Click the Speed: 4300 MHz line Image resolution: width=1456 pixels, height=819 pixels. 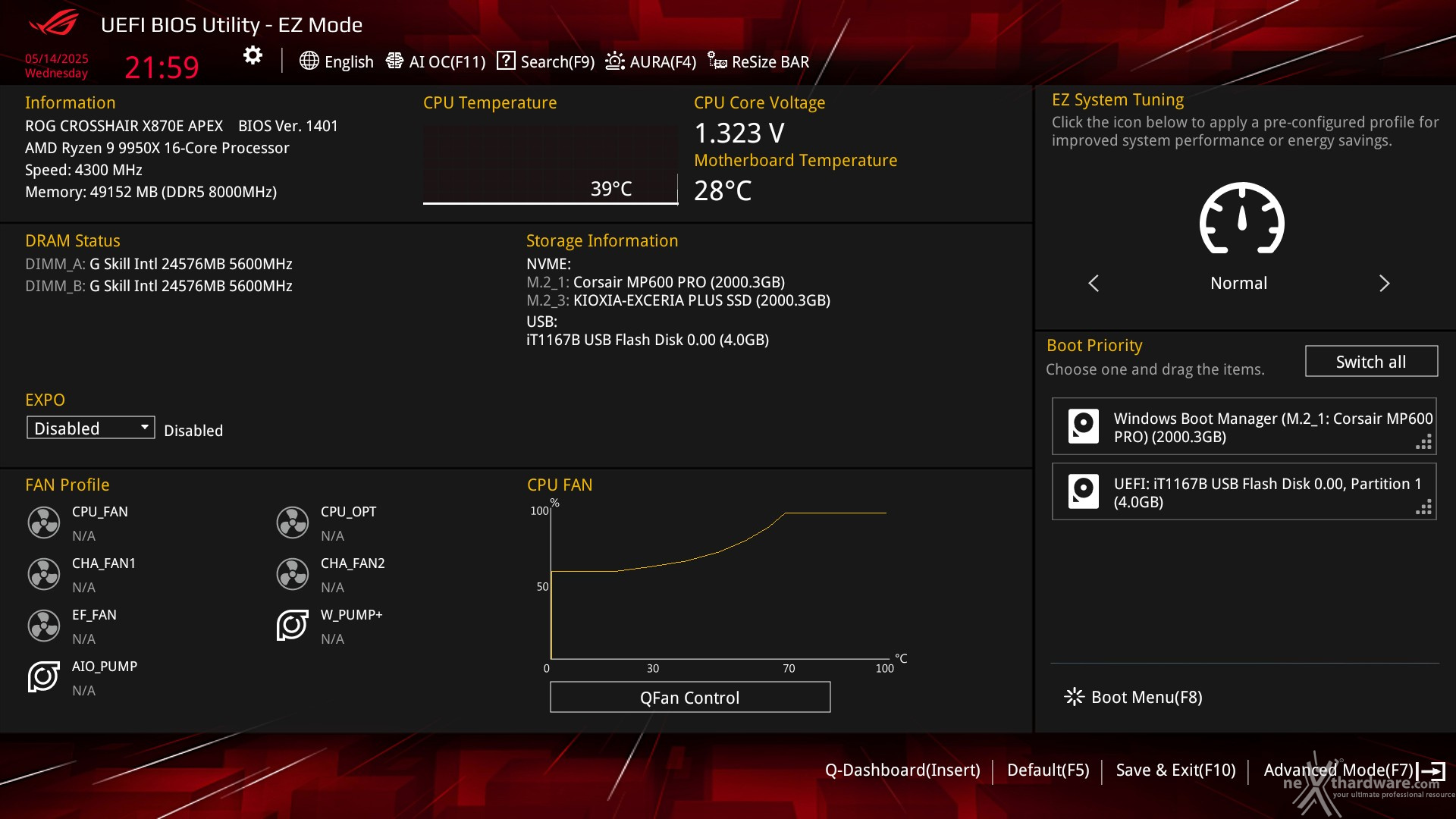[x=83, y=170]
